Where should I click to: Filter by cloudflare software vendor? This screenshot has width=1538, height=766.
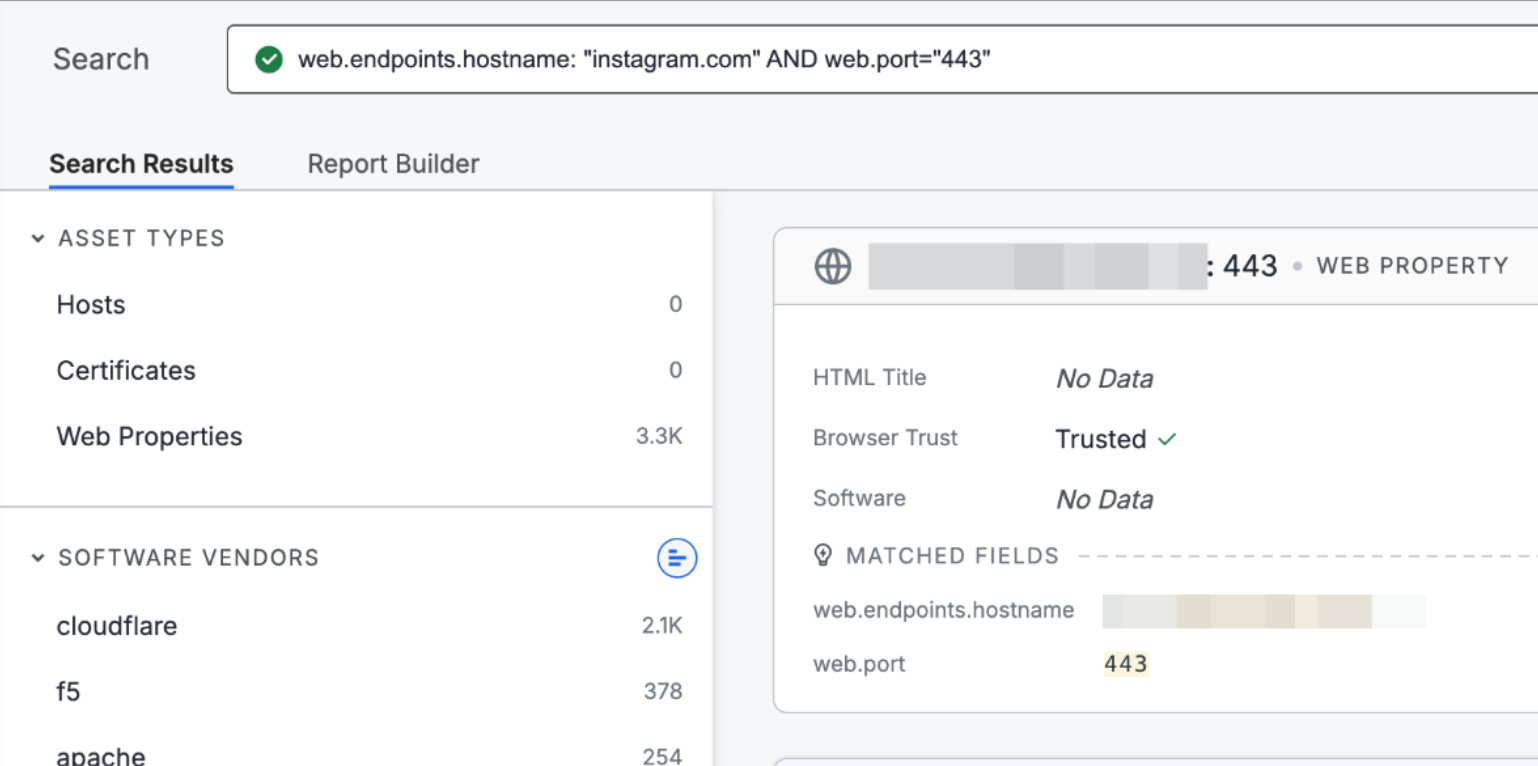coord(117,626)
